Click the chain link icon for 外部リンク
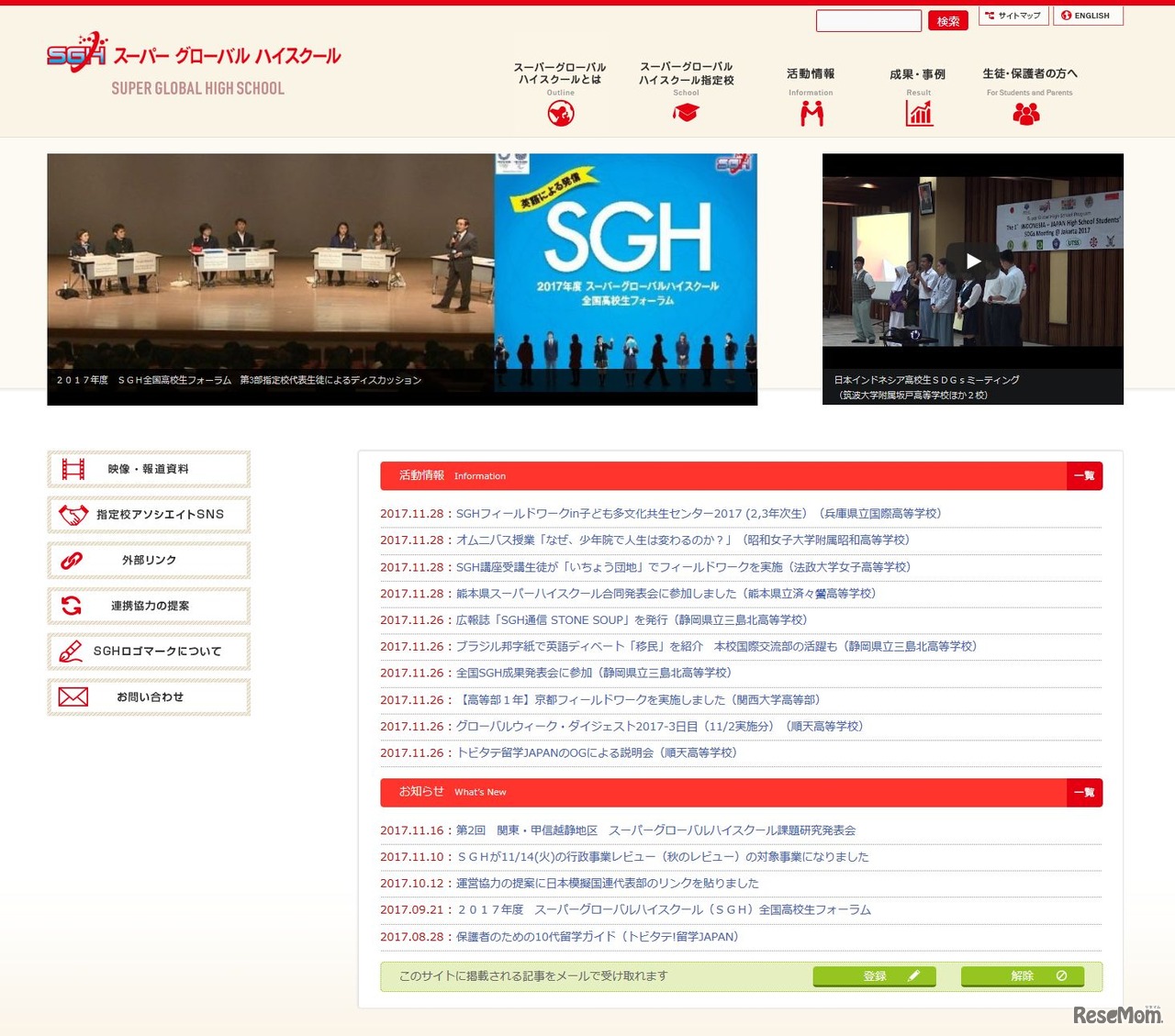 [73, 560]
